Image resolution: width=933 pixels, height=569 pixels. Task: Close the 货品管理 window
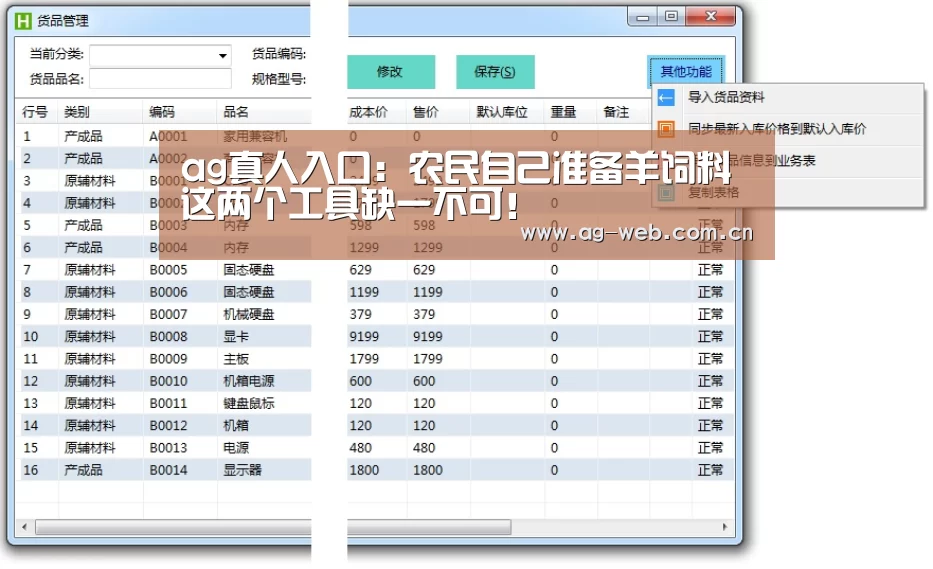710,17
